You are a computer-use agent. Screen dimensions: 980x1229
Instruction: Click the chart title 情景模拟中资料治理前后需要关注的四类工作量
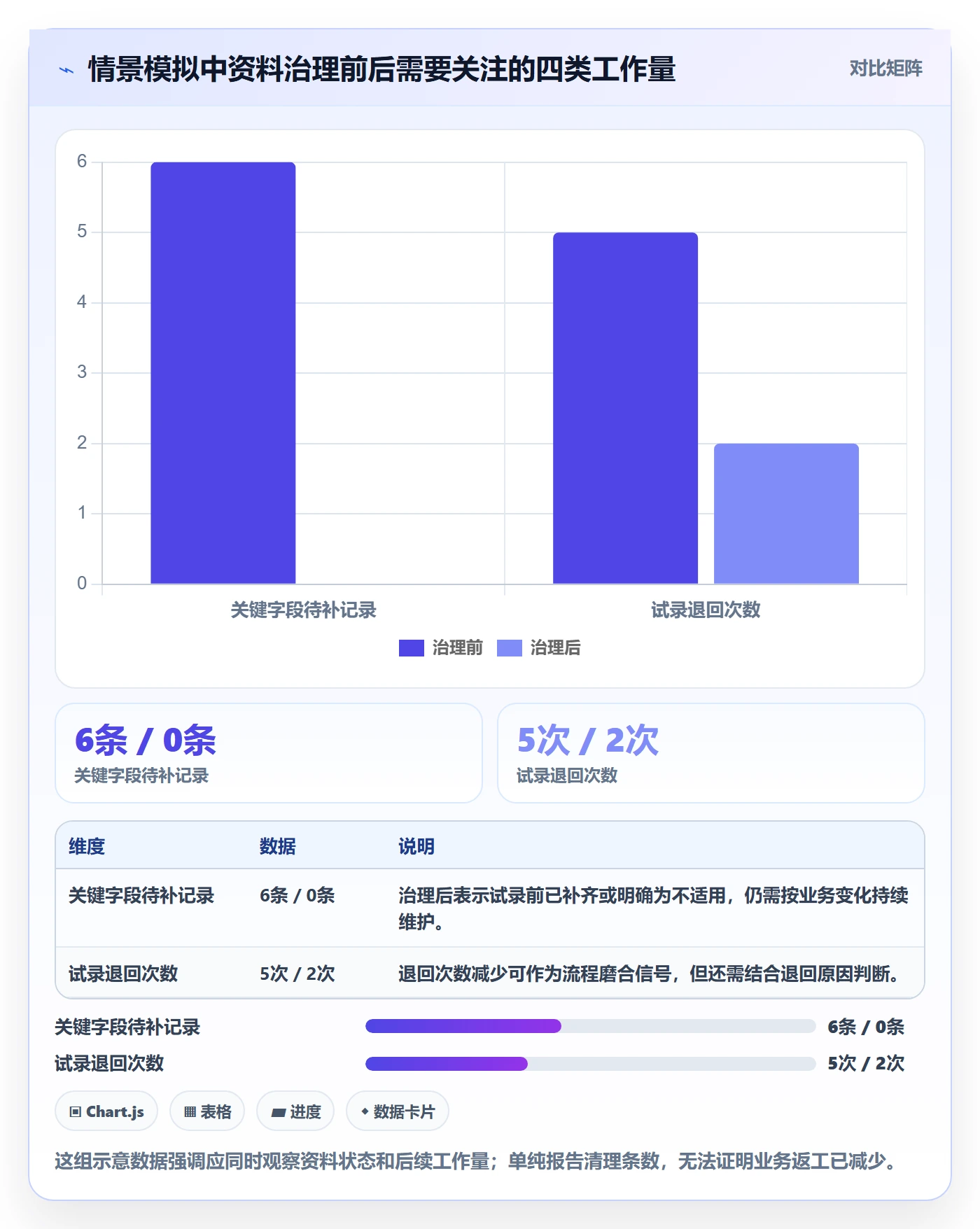coord(381,69)
